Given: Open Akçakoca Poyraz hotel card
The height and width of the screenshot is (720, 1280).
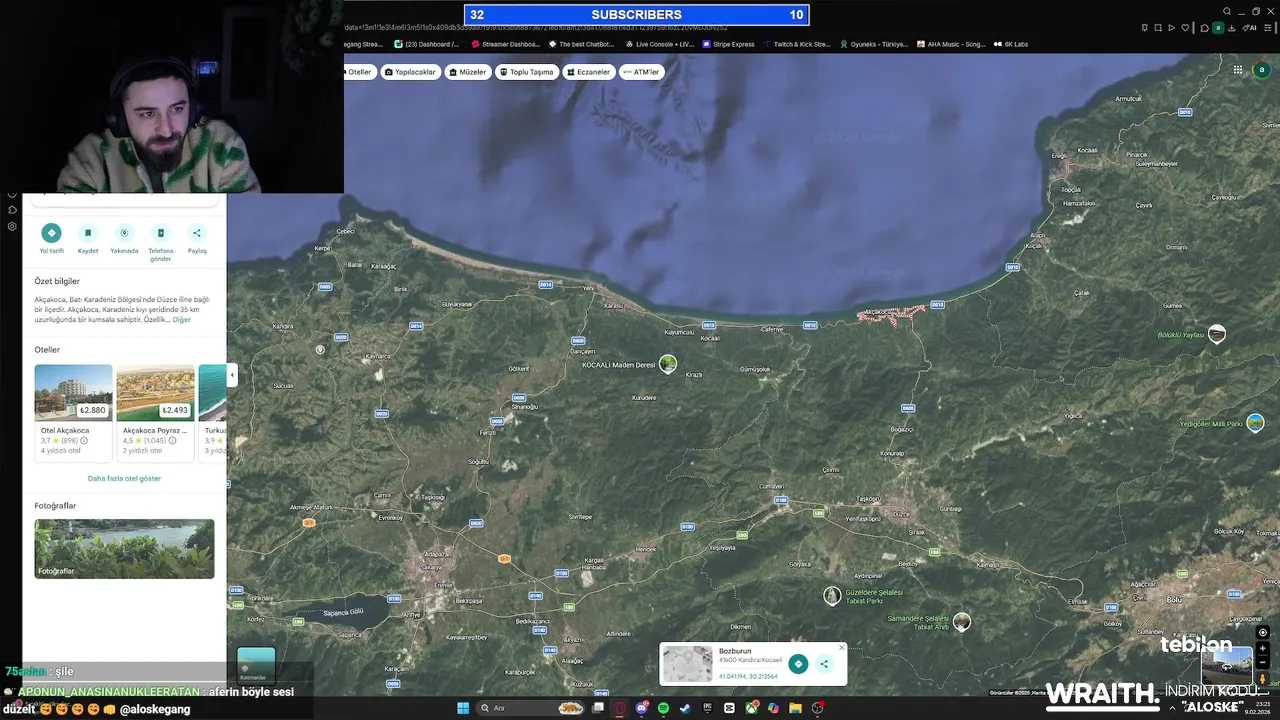Looking at the screenshot, I should coord(155,413).
